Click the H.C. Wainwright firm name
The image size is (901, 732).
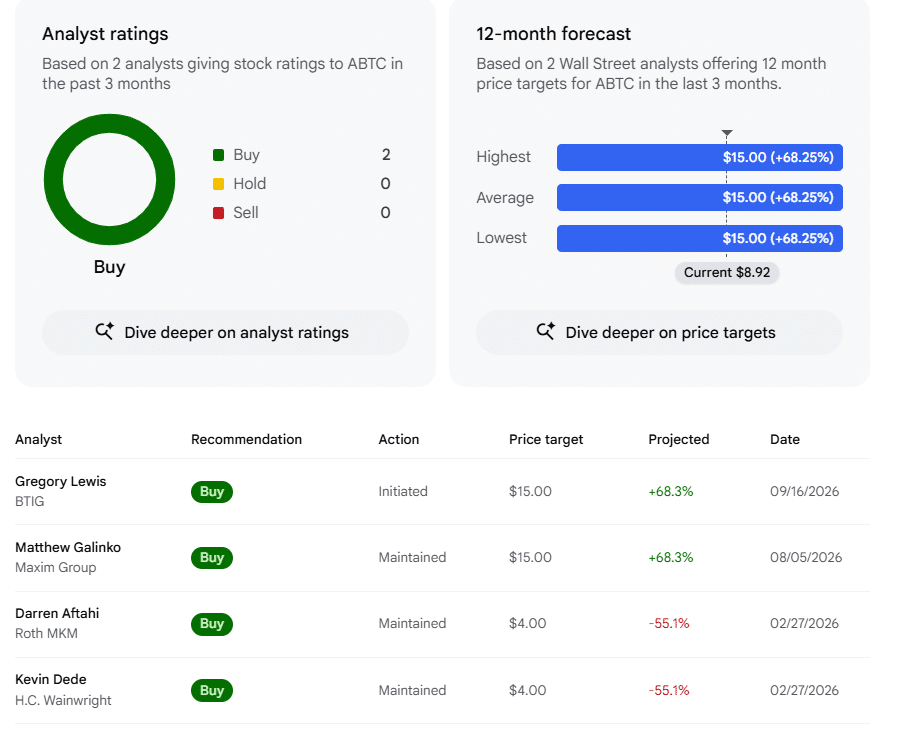63,700
